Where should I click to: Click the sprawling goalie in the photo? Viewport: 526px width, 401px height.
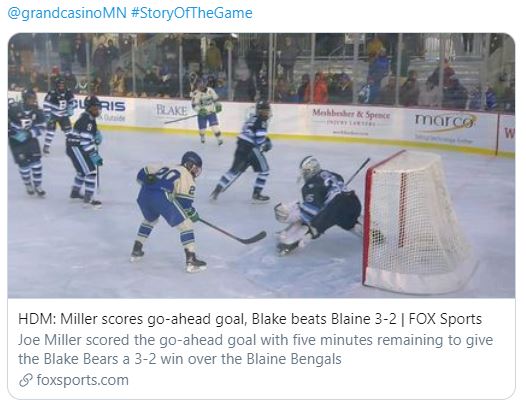pyautogui.click(x=317, y=204)
